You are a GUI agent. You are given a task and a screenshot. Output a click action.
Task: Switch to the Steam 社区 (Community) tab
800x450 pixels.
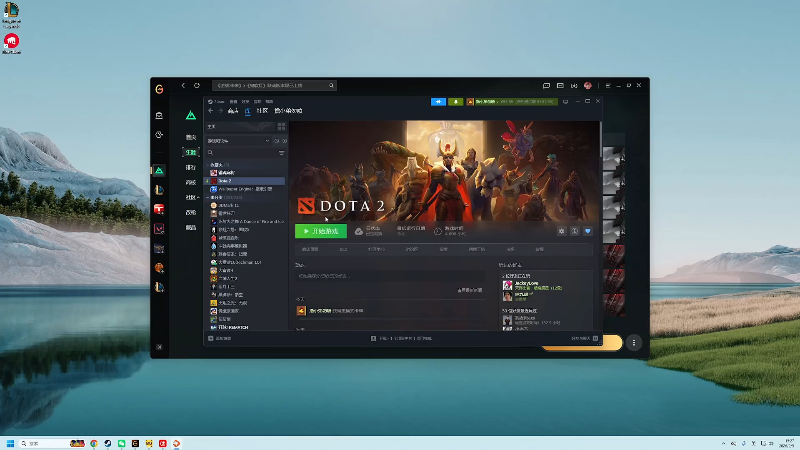coord(262,111)
